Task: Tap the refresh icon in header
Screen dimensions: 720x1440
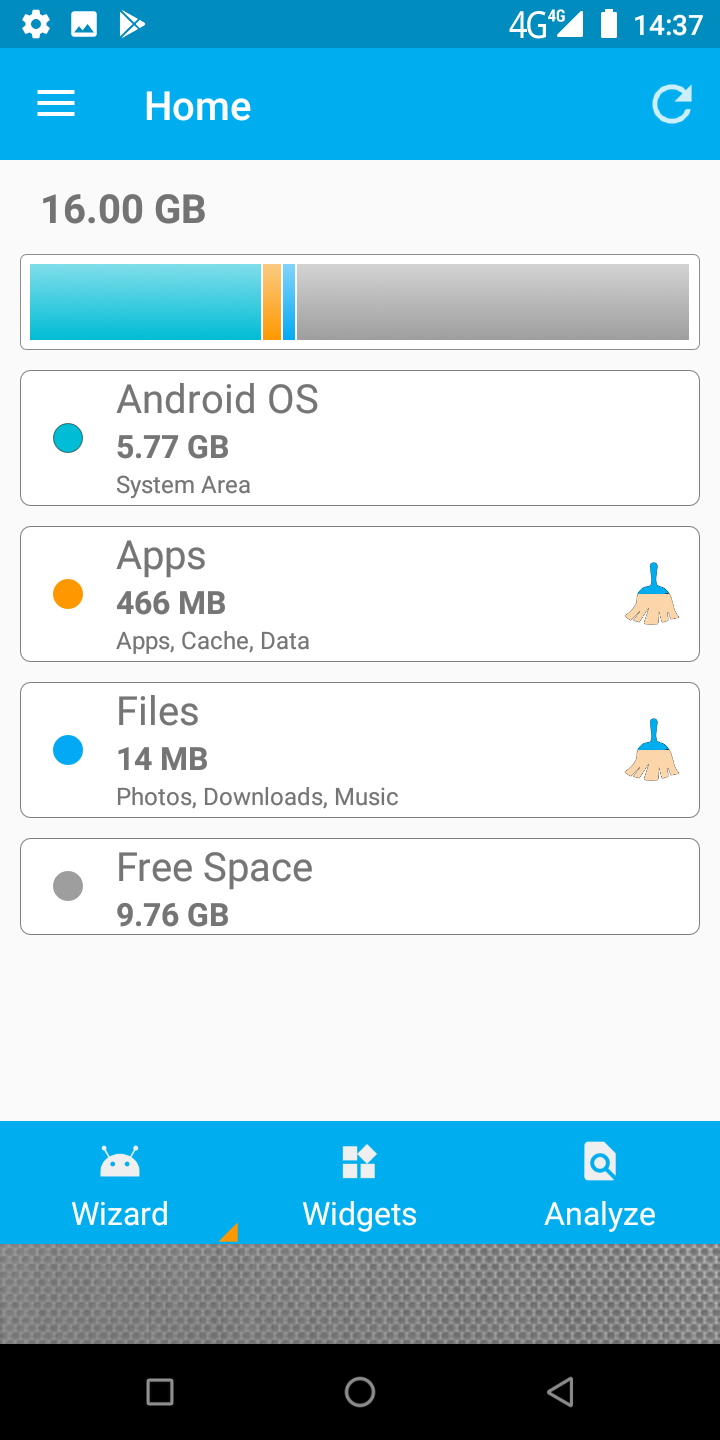Action: 671,105
